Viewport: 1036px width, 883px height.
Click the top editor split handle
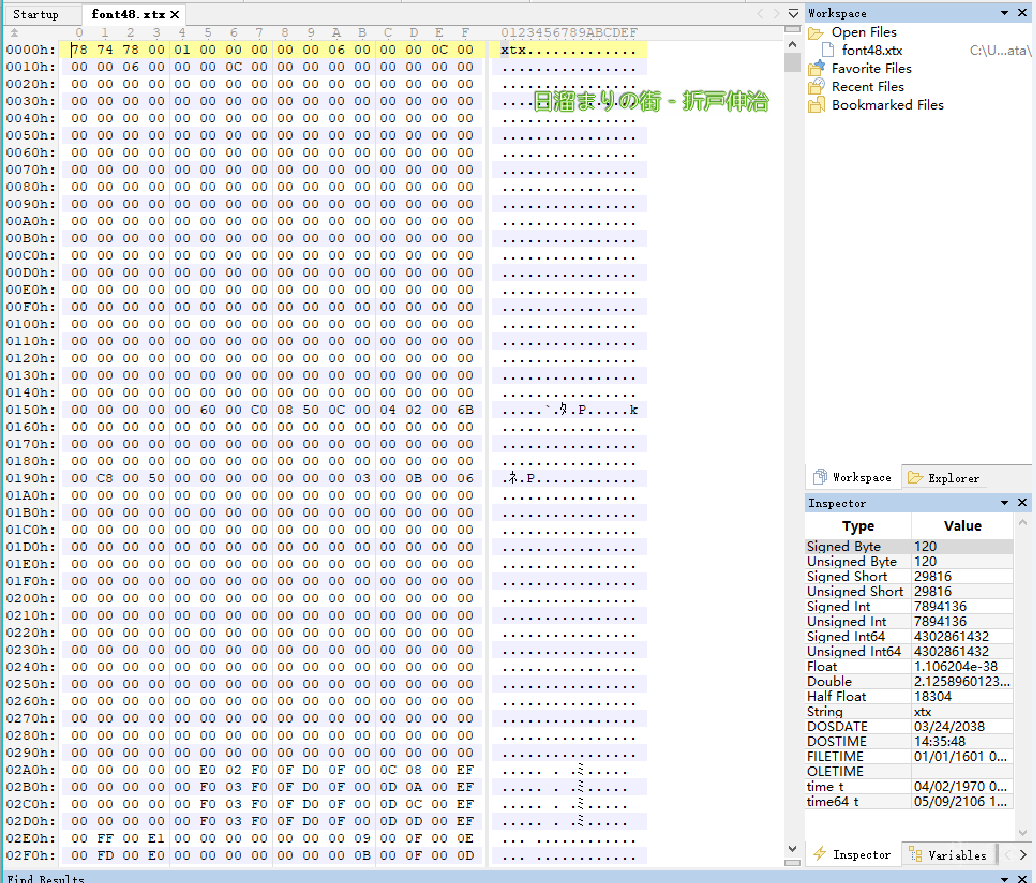(x=792, y=29)
